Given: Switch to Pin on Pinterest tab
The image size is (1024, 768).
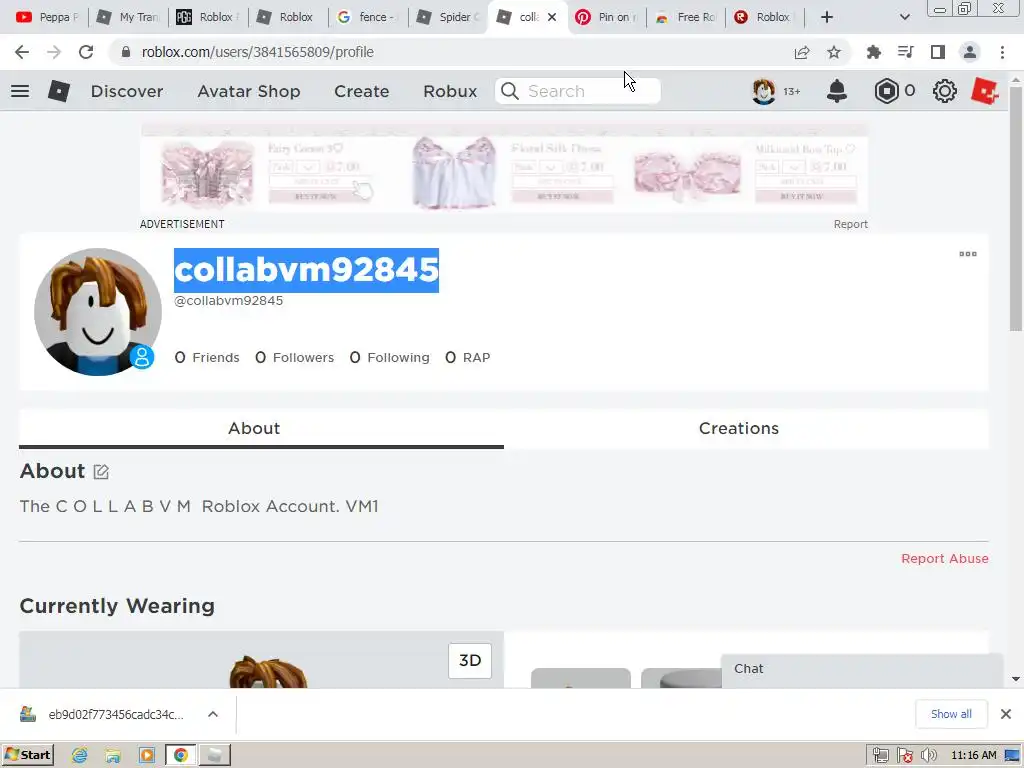Looking at the screenshot, I should (x=607, y=17).
